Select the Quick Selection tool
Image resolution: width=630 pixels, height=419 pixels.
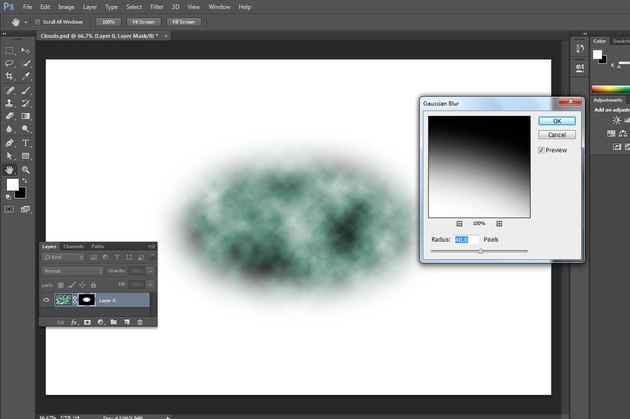(26, 63)
